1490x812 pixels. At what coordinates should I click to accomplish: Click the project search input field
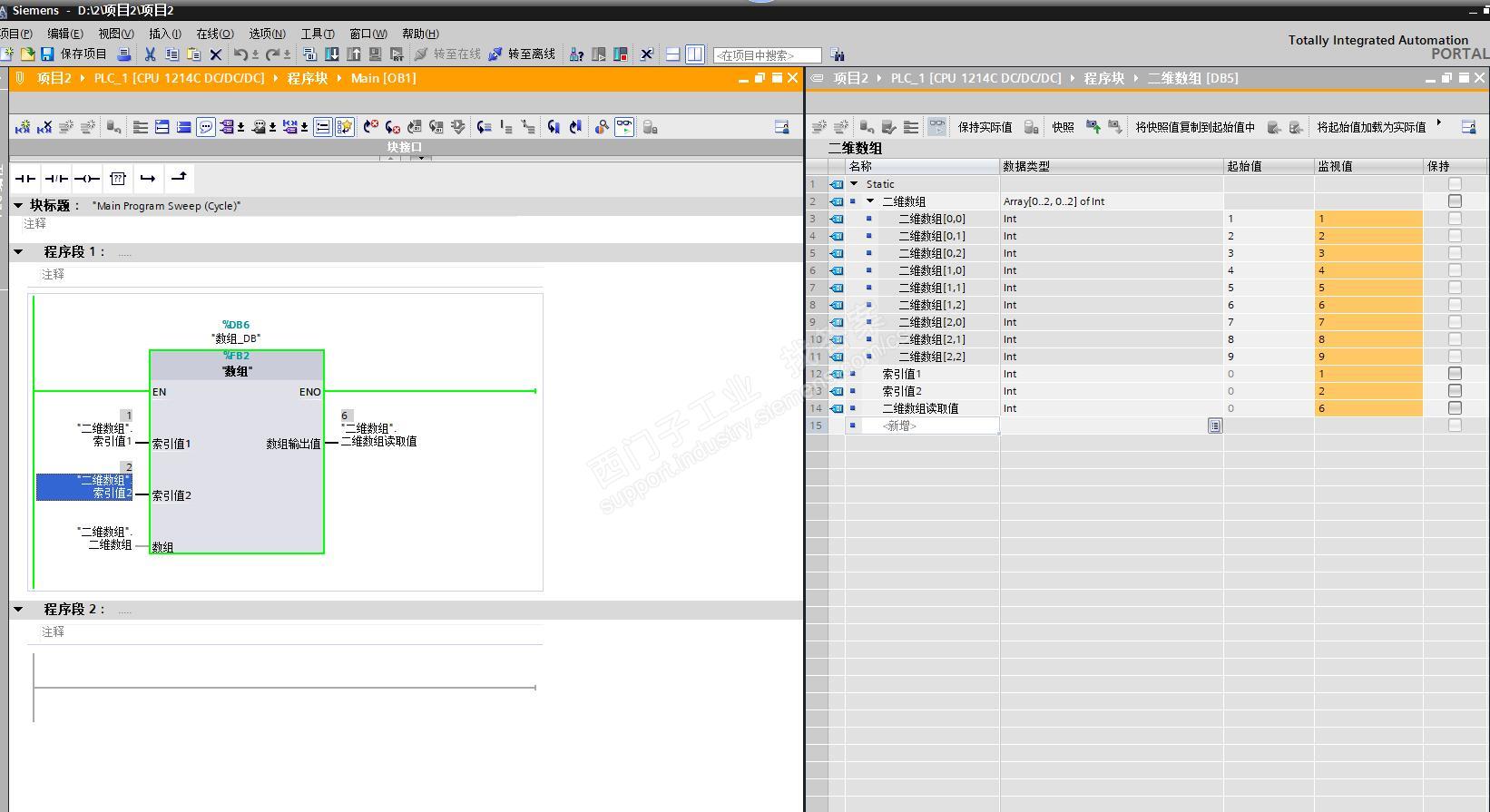pyautogui.click(x=768, y=55)
